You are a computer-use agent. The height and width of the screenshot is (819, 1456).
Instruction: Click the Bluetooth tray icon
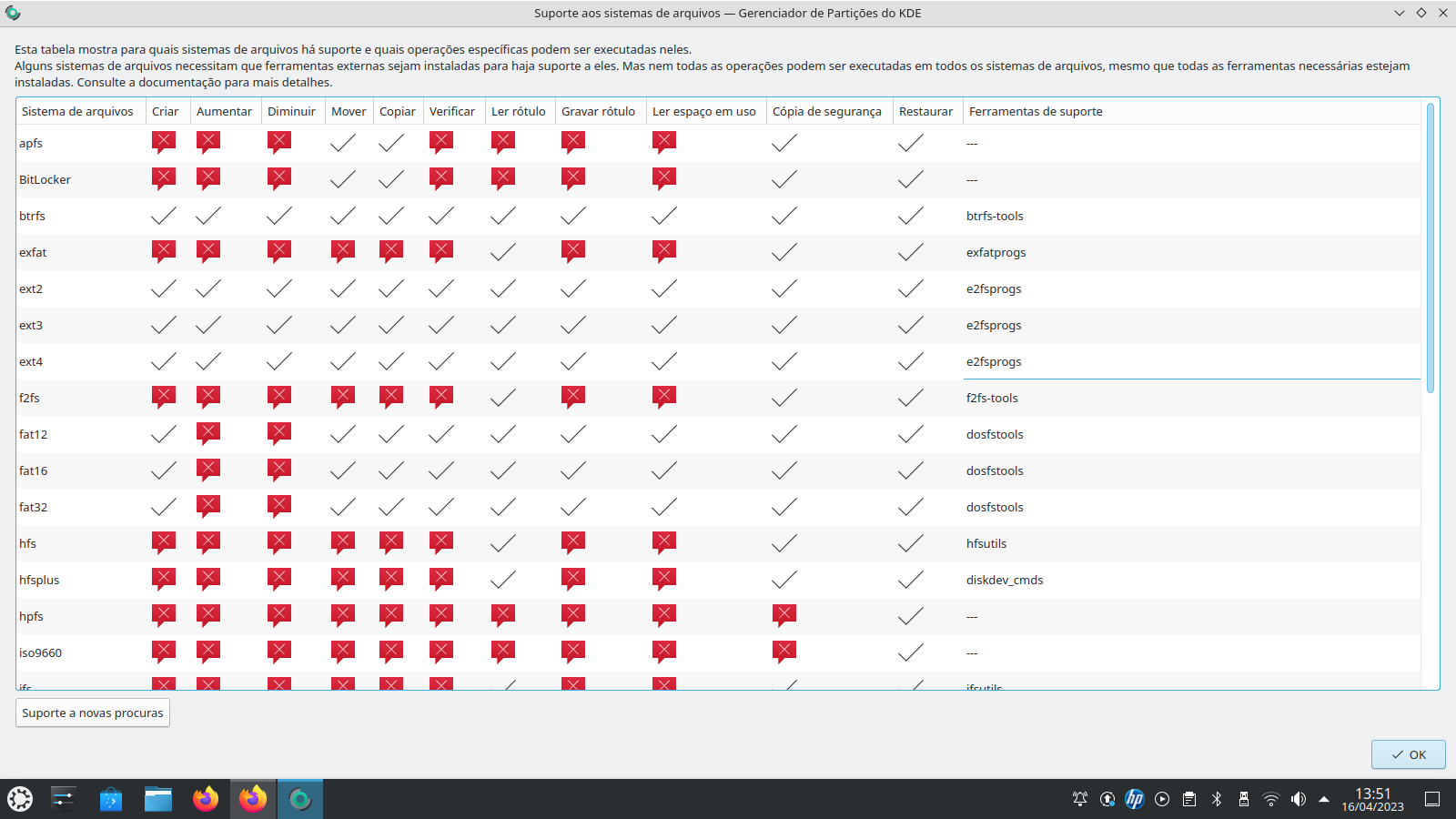pos(1217,799)
